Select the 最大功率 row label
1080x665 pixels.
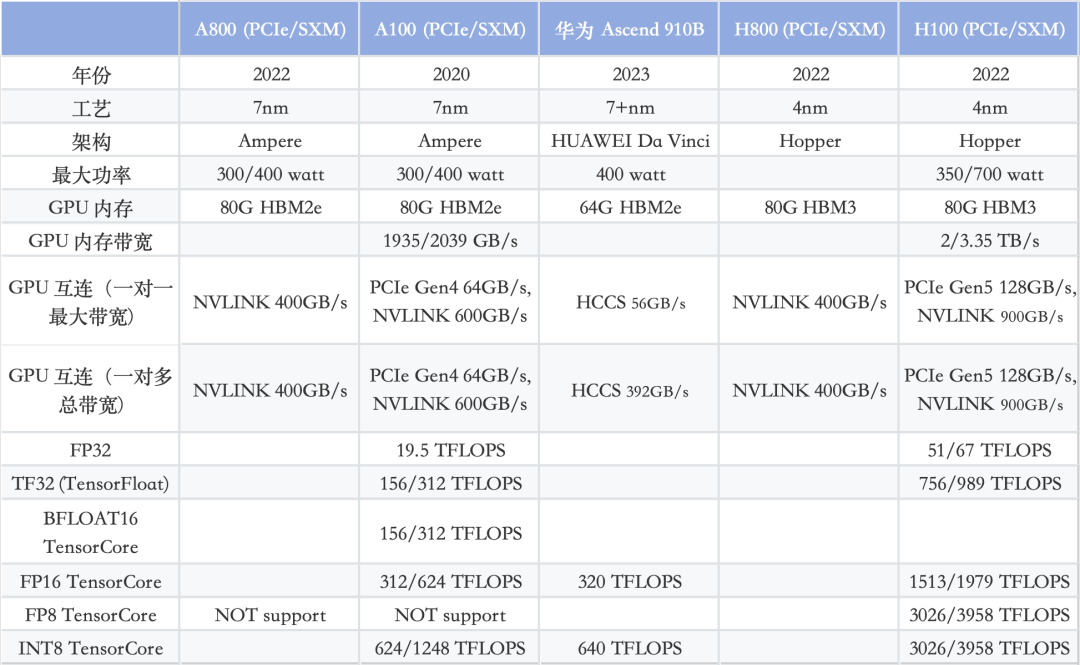pyautogui.click(x=91, y=174)
